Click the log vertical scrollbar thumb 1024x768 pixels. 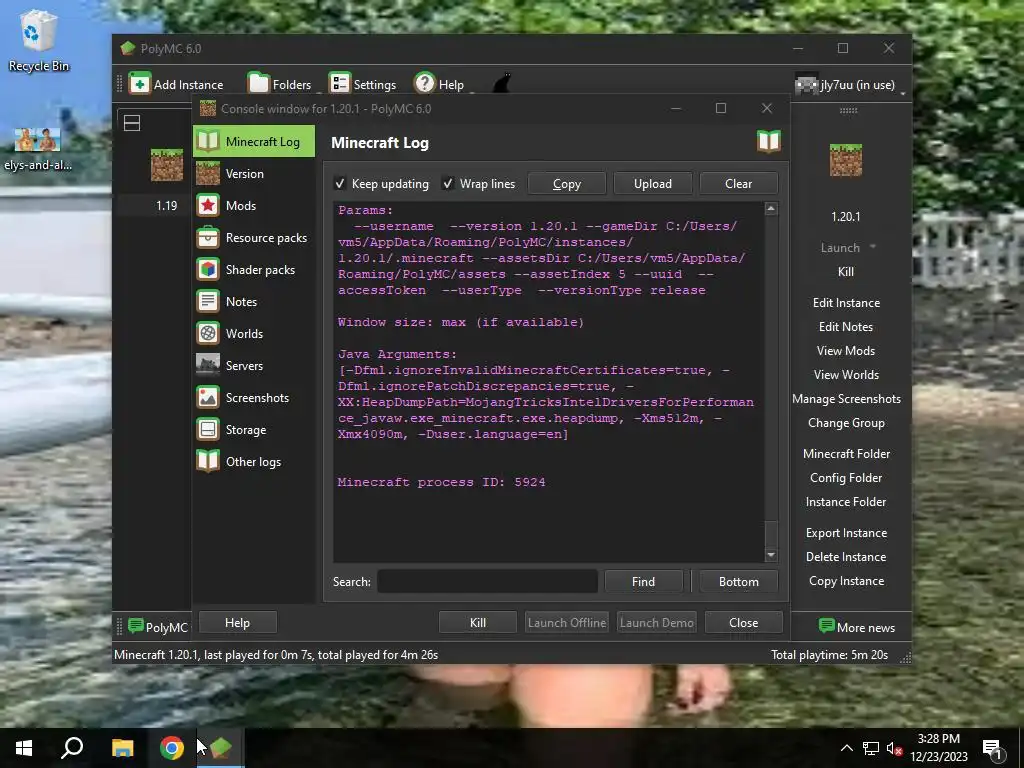[771, 535]
